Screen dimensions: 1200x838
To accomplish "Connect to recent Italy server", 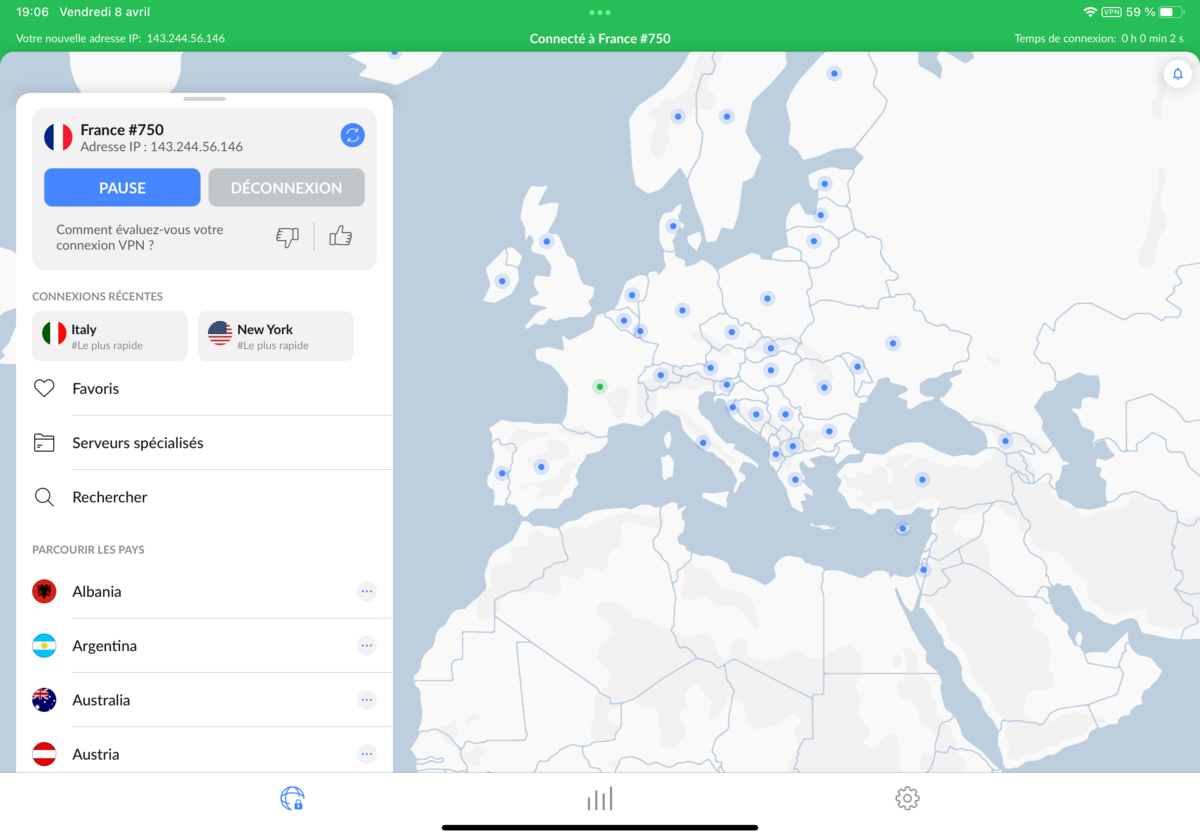I will pos(110,336).
